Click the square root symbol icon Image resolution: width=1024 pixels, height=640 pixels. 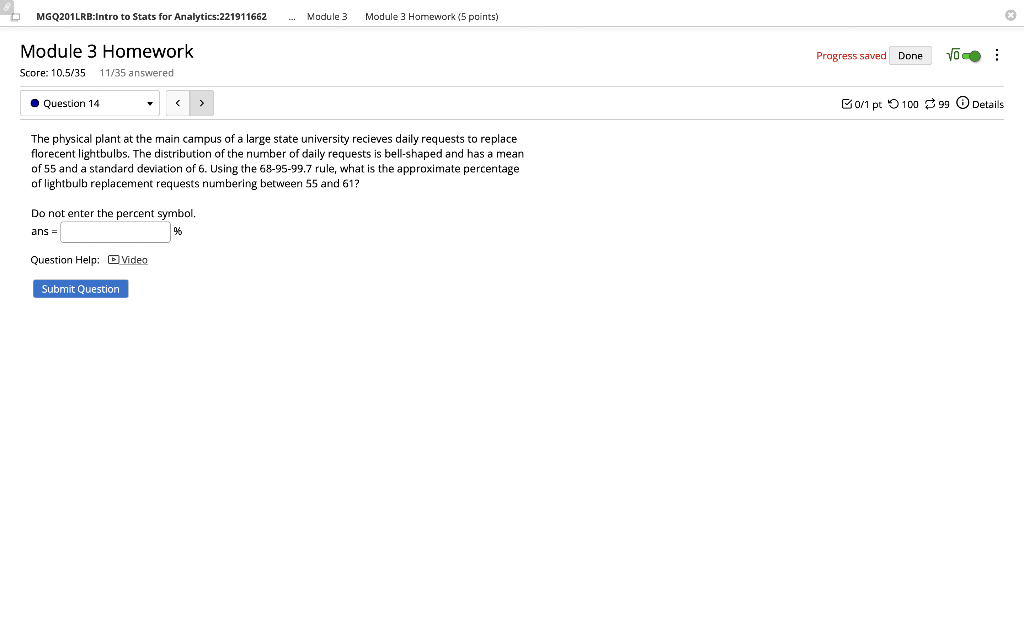tap(953, 56)
